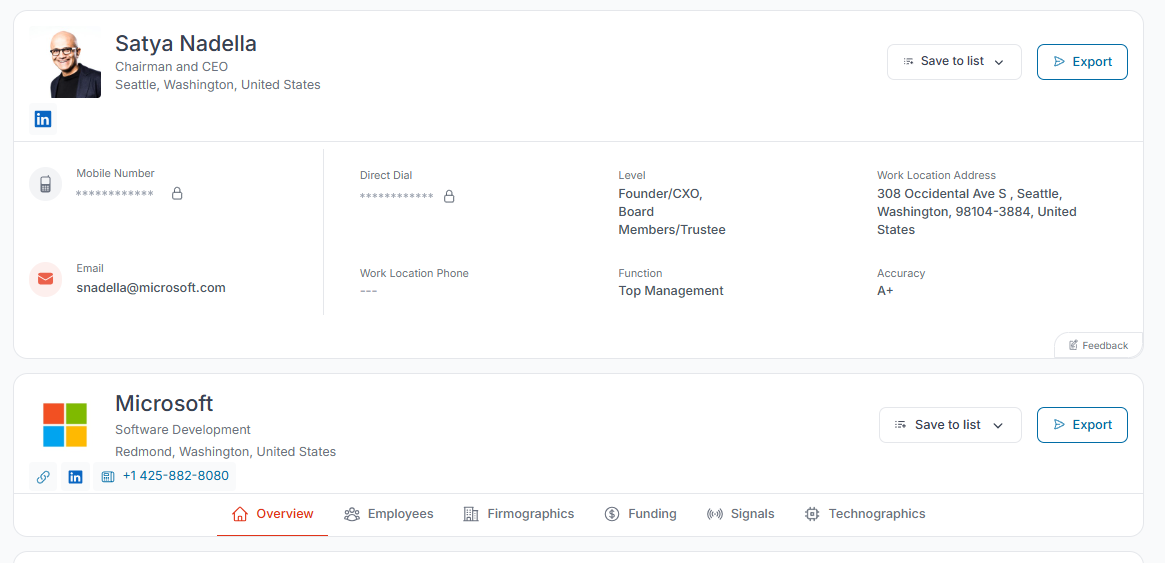
Task: Open the Feedback button
Action: 1098,345
